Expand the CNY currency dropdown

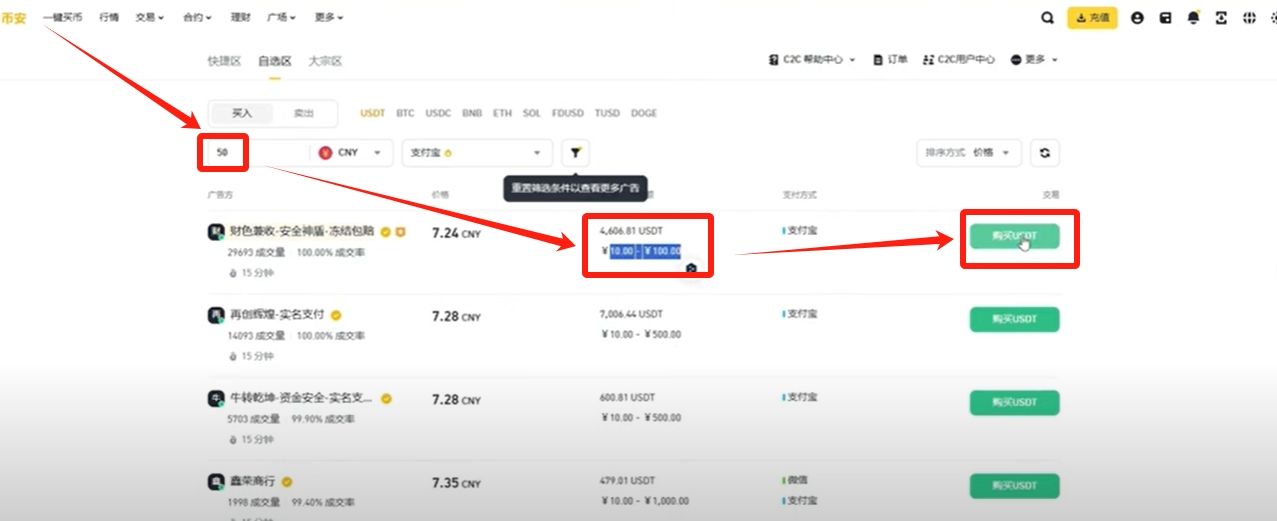click(x=352, y=153)
